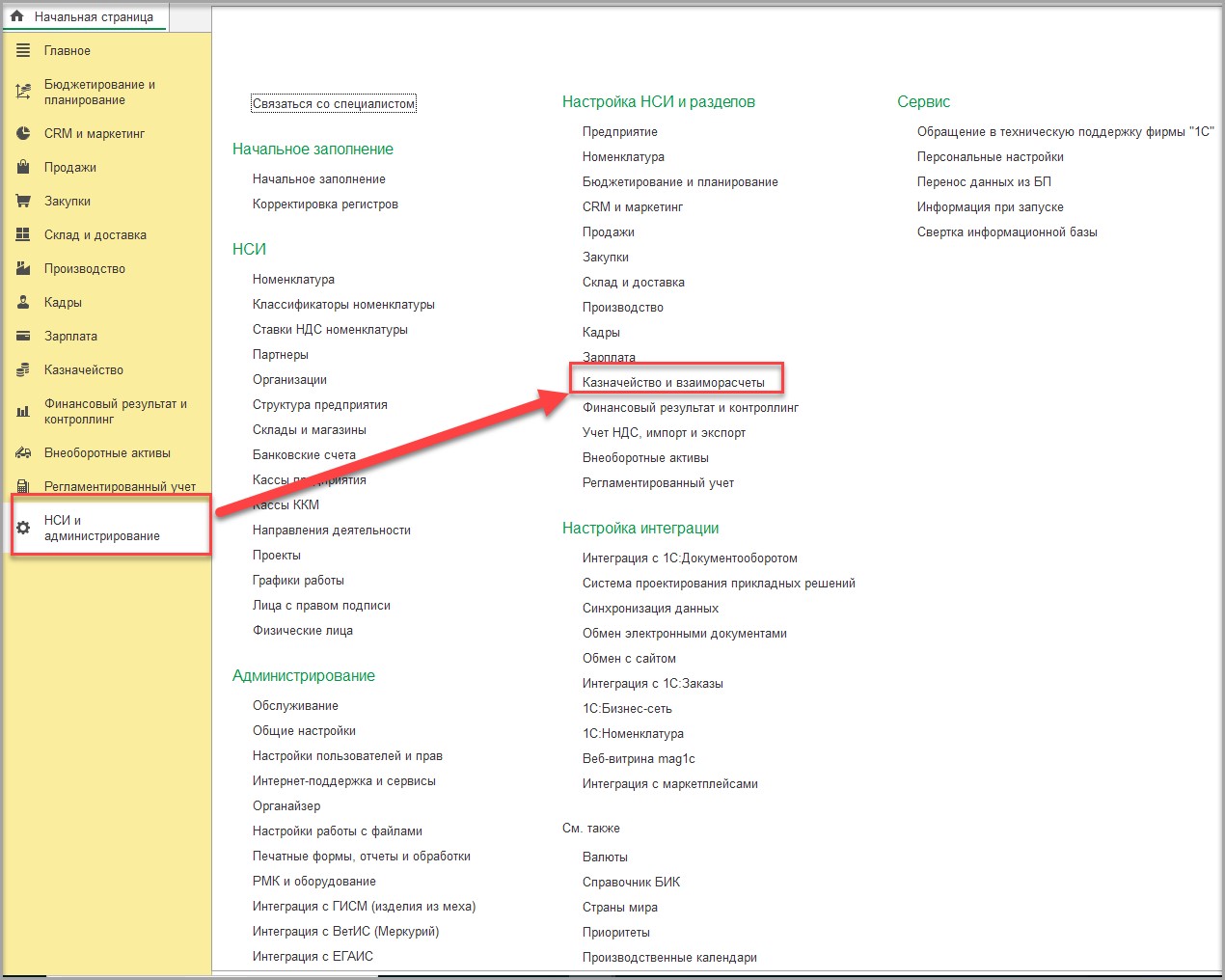Click the Закупки shopping cart icon
1225x980 pixels.
[x=23, y=201]
